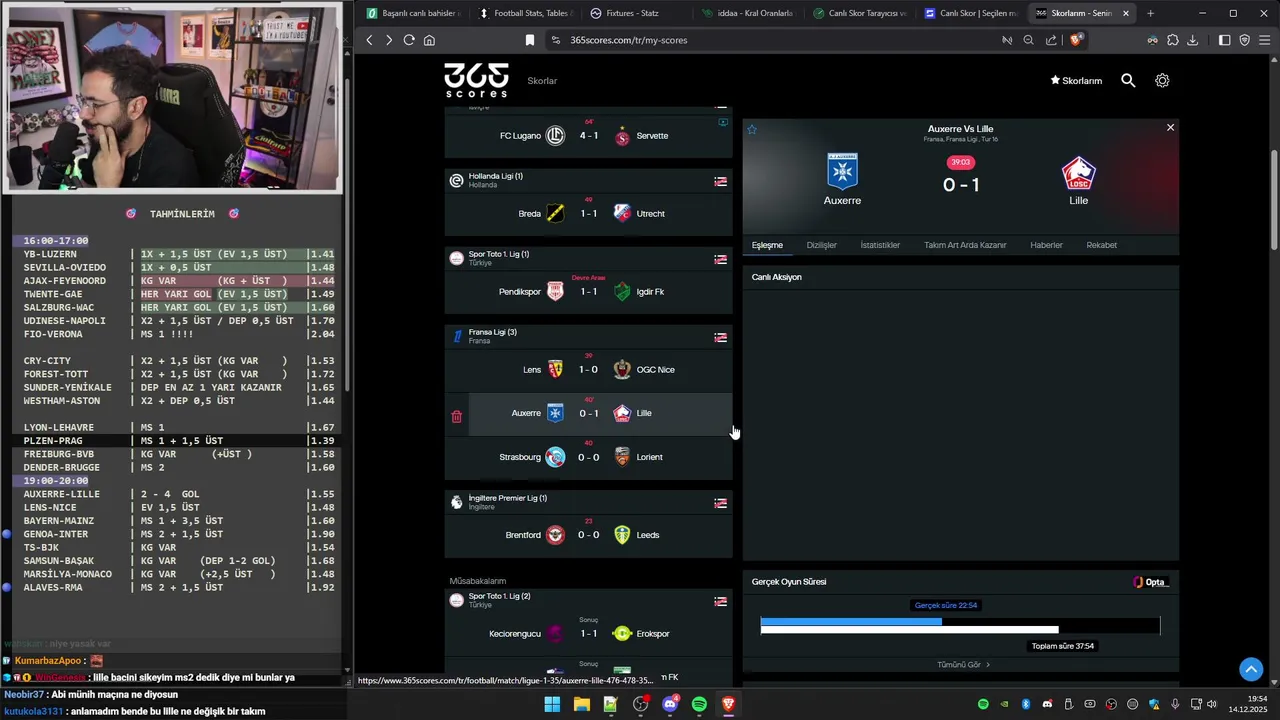Image resolution: width=1280 pixels, height=720 pixels.
Task: Click the bookmark icon near address bar
Action: pyautogui.click(x=530, y=40)
